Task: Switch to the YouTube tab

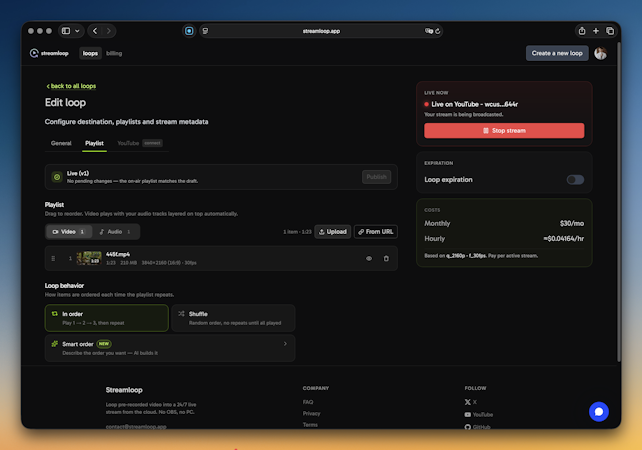Action: coord(128,143)
